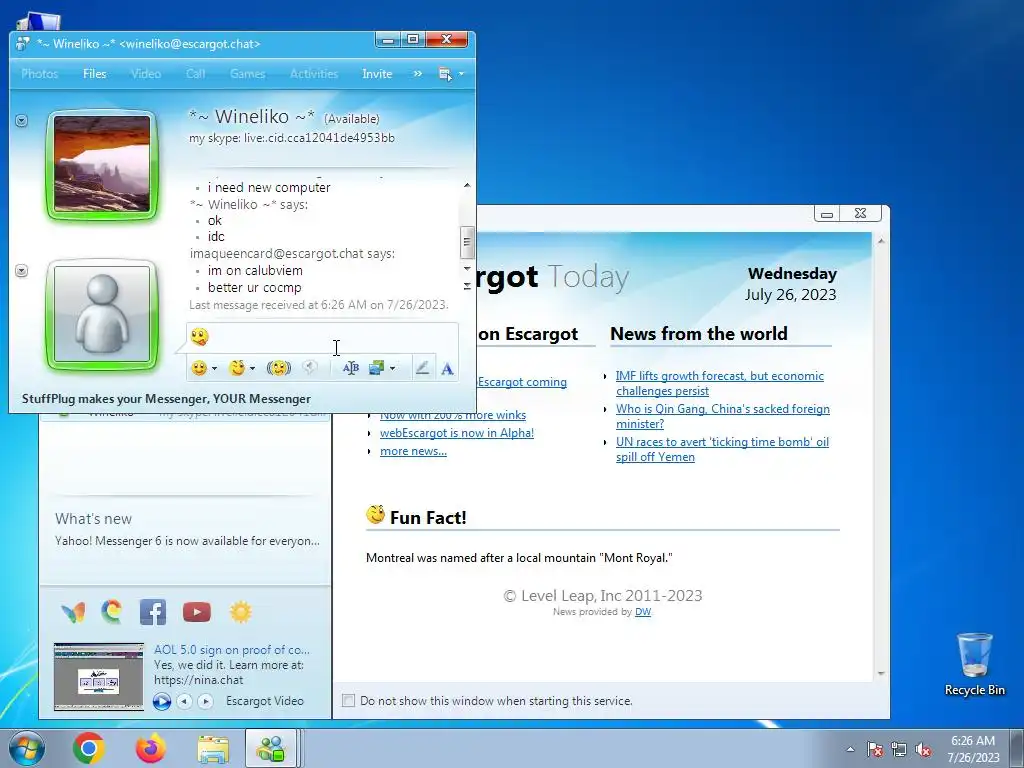Viewport: 1024px width, 768px height.
Task: Open the DW news provider link
Action: [643, 612]
